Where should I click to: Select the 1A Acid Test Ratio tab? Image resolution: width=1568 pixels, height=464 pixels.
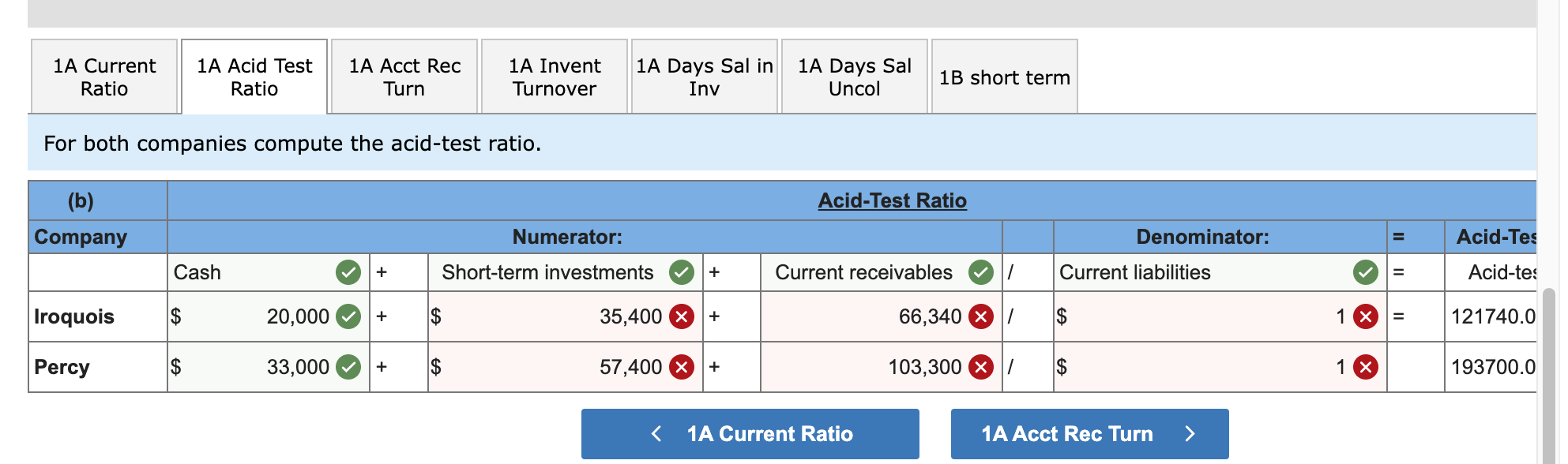pyautogui.click(x=254, y=77)
